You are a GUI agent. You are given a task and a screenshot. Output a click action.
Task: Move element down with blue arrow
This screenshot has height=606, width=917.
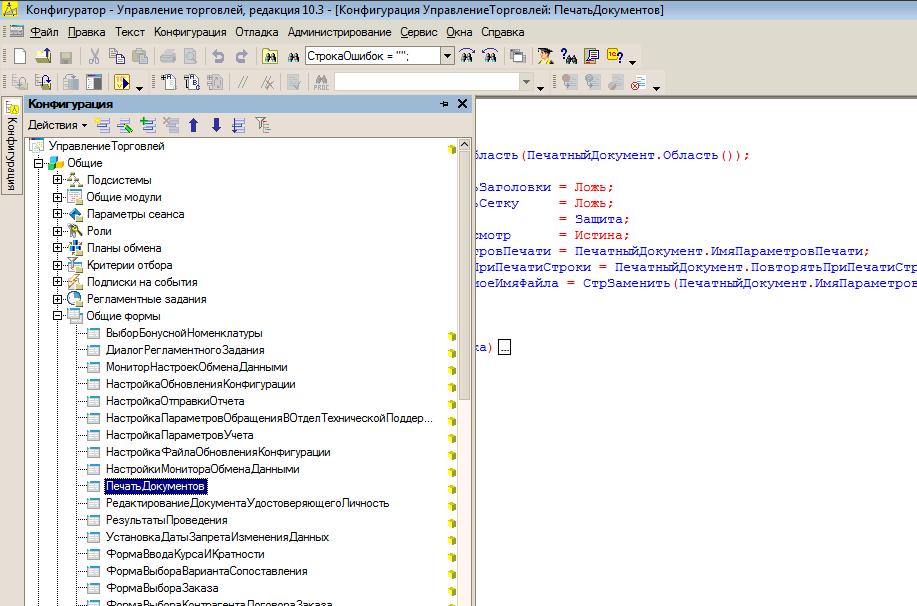tap(216, 125)
